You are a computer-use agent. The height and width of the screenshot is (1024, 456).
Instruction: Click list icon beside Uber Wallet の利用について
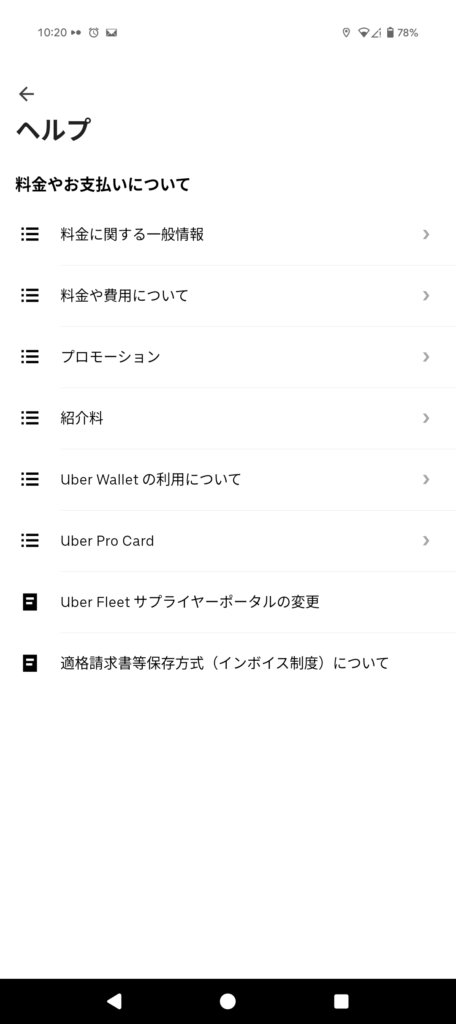(29, 479)
